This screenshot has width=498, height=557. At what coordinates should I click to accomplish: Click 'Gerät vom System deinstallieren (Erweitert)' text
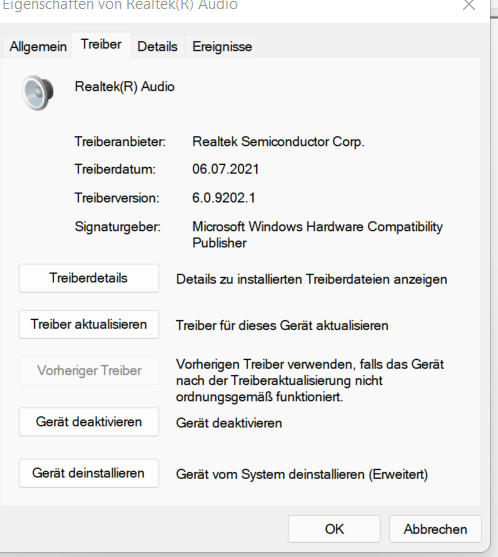[302, 475]
